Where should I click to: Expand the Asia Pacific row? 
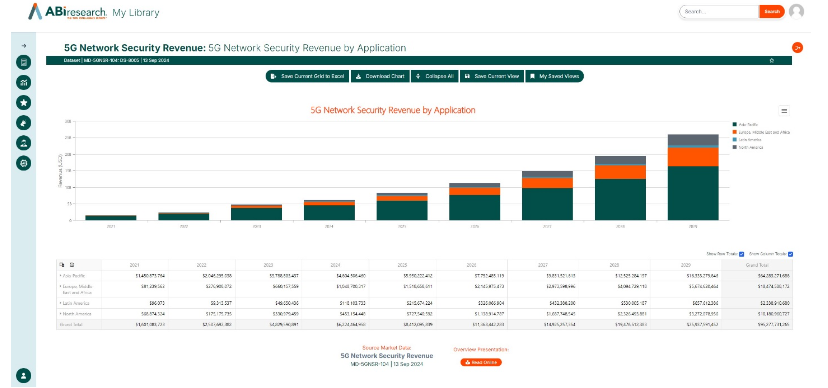coord(60,276)
